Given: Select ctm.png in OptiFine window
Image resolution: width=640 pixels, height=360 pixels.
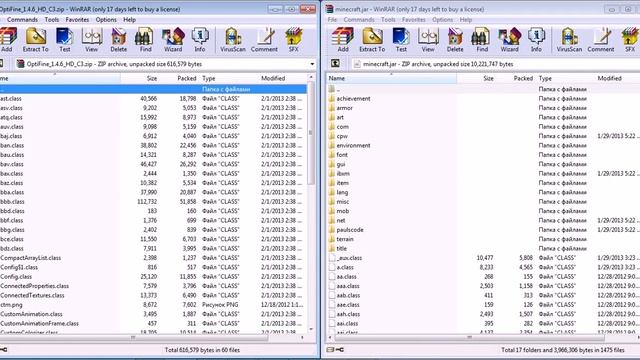Looking at the screenshot, I should point(11,305).
